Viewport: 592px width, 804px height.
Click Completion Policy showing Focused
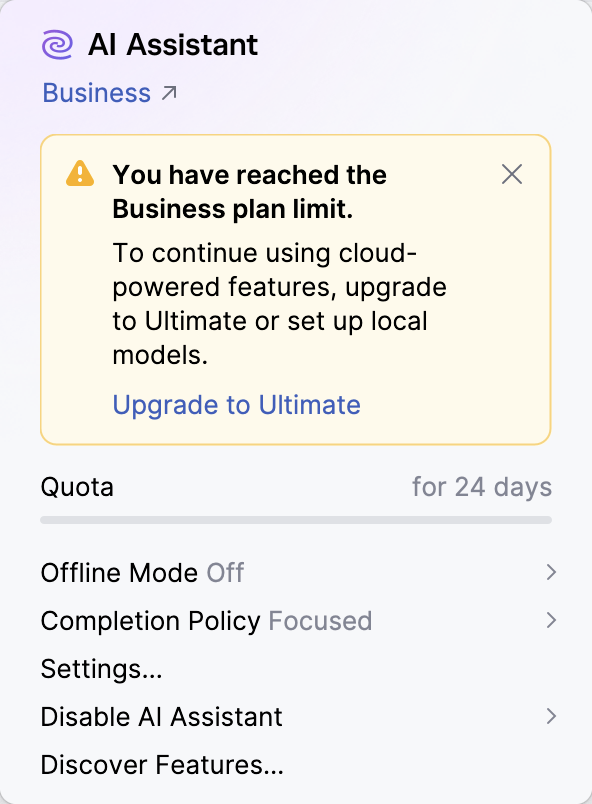coord(206,620)
